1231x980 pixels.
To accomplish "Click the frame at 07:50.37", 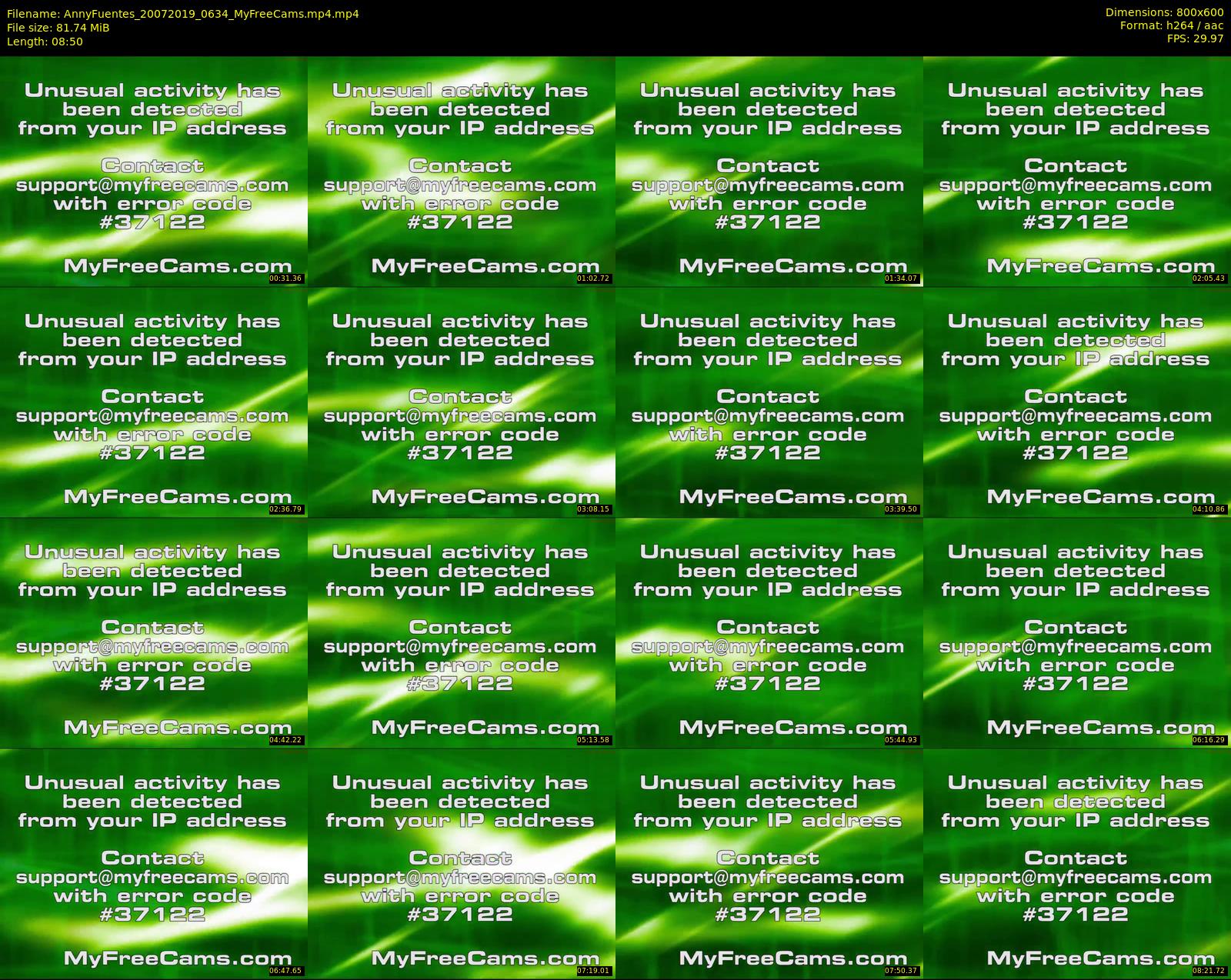I will pos(769,863).
